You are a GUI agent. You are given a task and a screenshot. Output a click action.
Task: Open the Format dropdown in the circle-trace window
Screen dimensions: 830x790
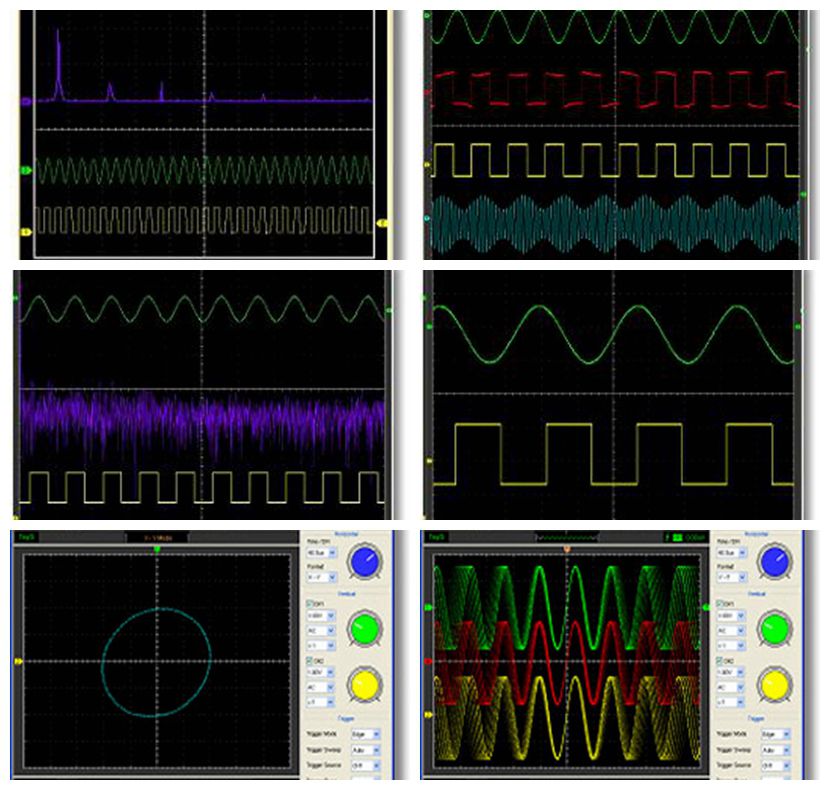(x=322, y=577)
